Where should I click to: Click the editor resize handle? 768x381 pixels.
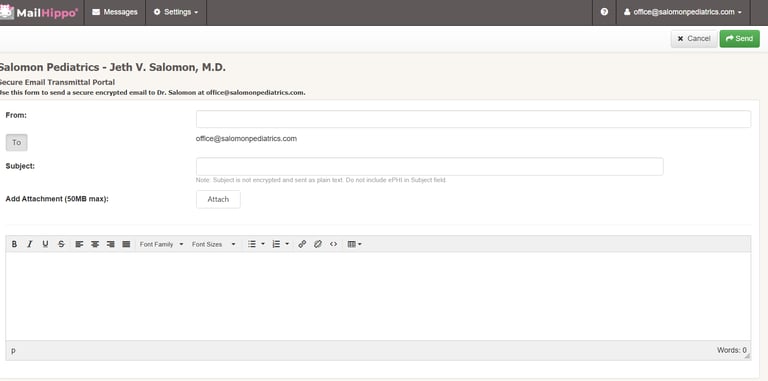coord(747,356)
